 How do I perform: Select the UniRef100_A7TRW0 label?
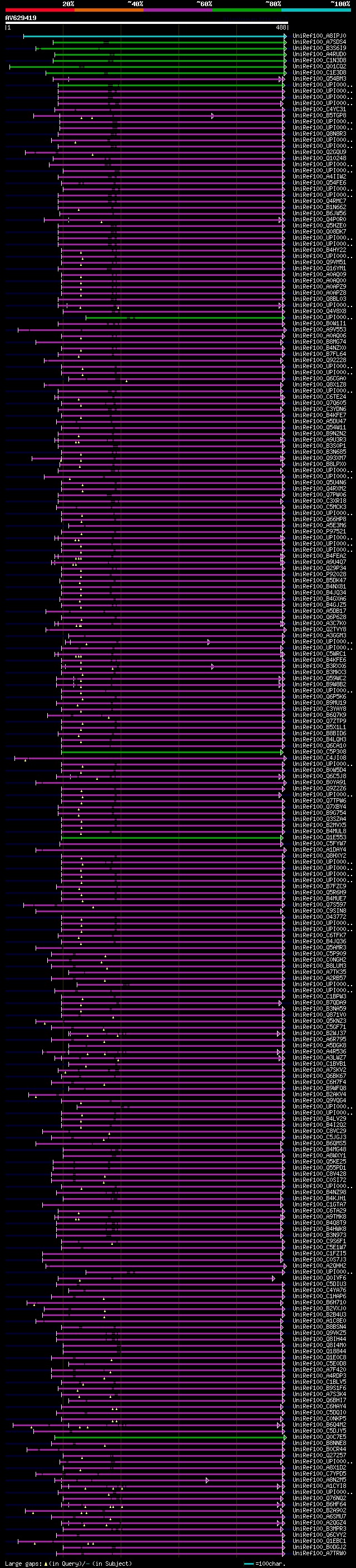319,1554
